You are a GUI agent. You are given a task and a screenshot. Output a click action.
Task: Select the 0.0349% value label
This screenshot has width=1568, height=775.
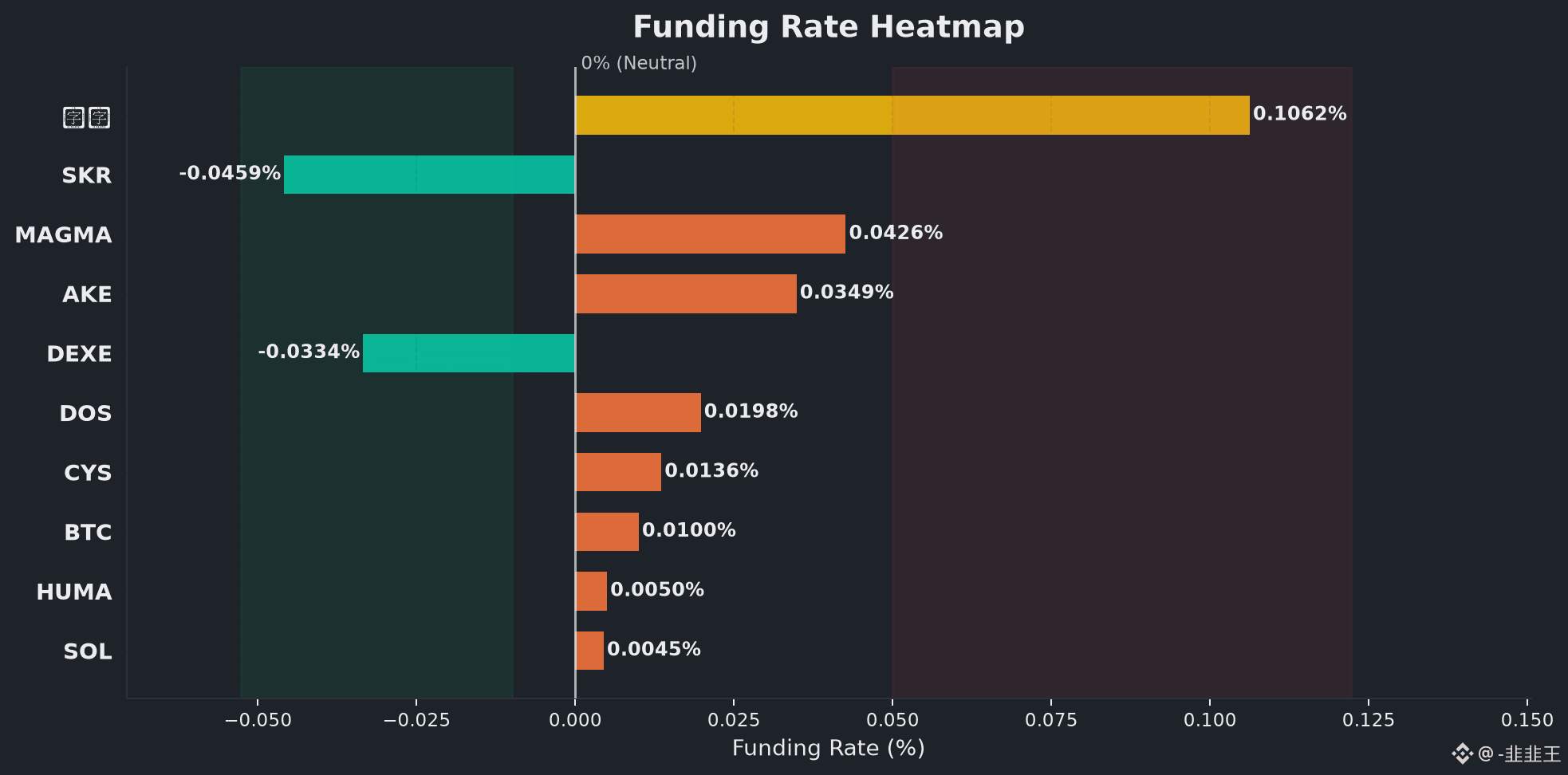[x=847, y=293]
